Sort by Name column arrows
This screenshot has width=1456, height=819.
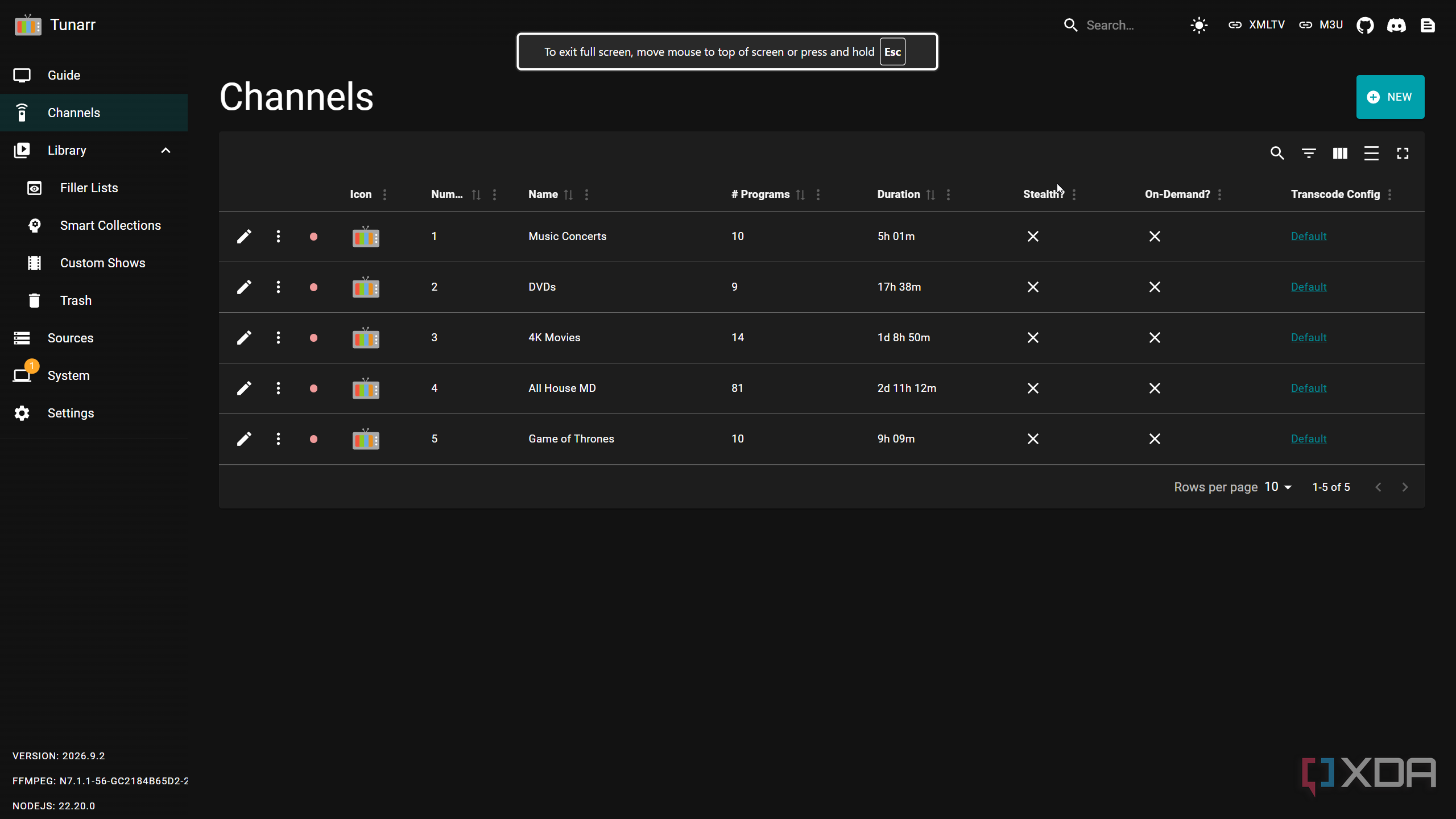(x=568, y=195)
